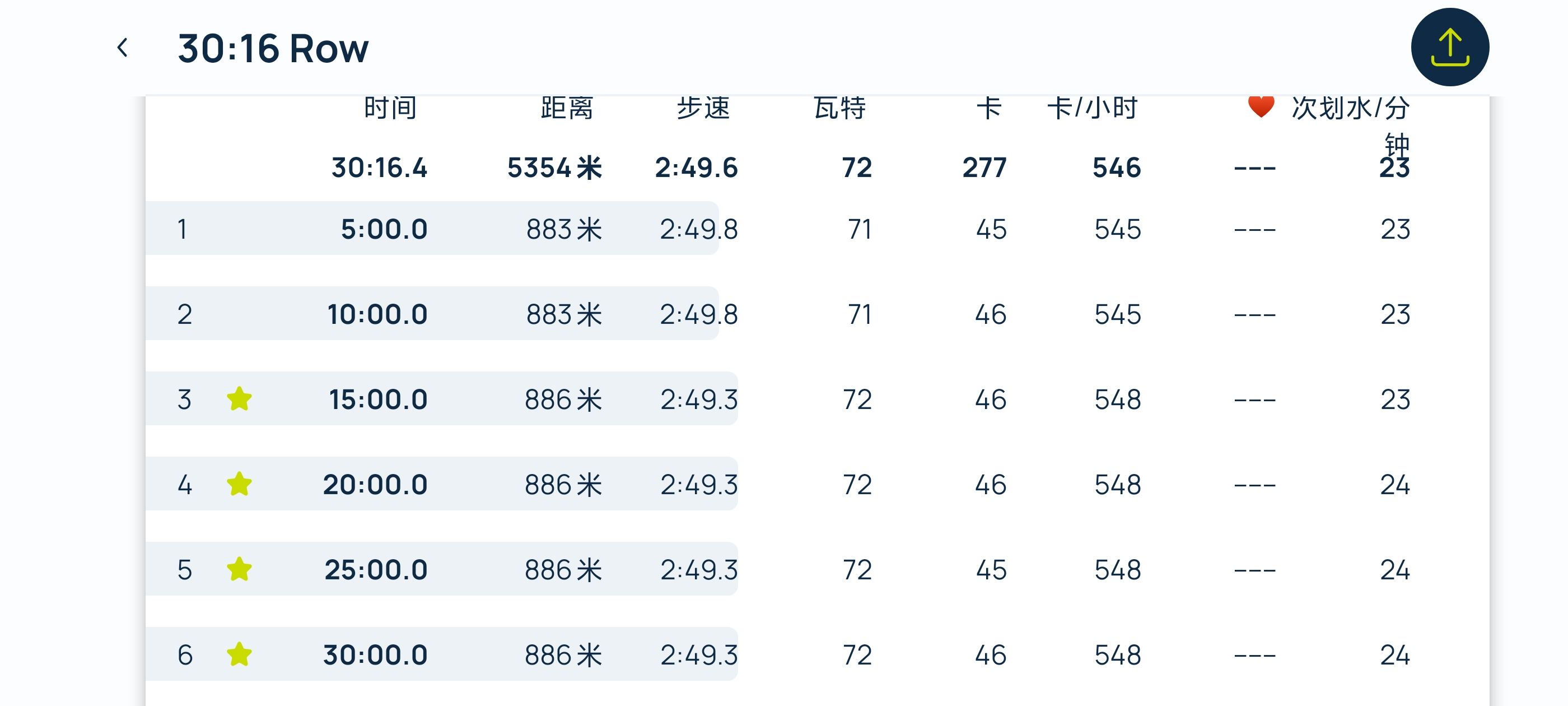Tap the star on split 4
The width and height of the screenshot is (1568, 706).
pos(239,484)
